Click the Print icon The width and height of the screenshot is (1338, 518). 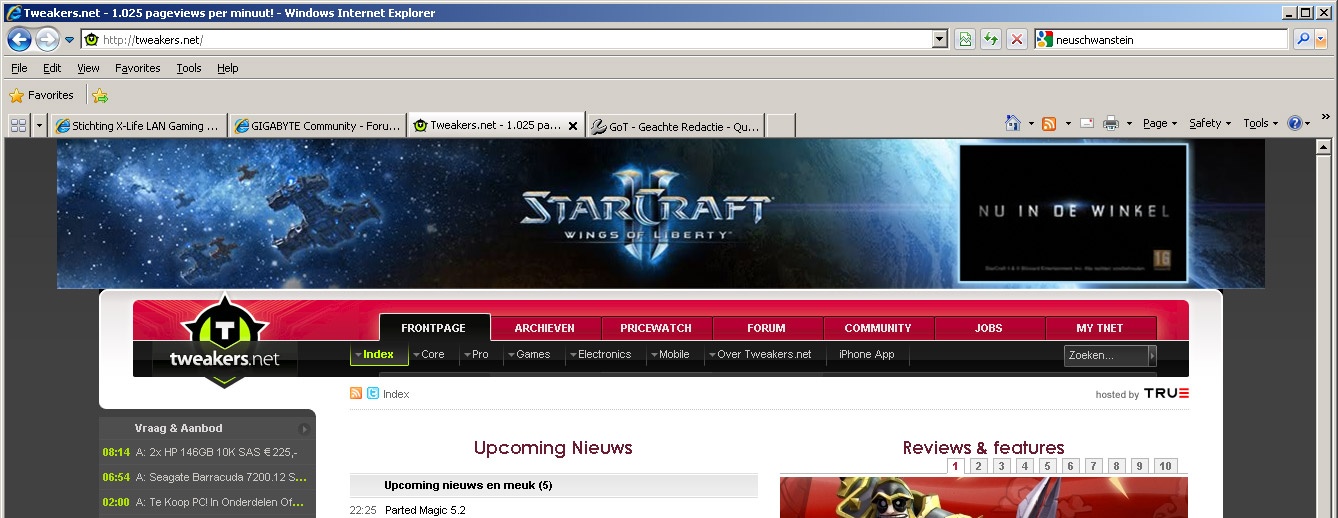point(1110,123)
